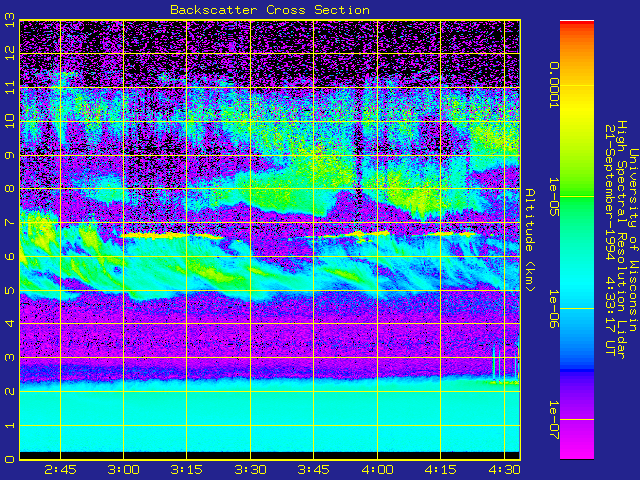Click altitude label 10 on left axis
The height and width of the screenshot is (480, 640).
10,121
